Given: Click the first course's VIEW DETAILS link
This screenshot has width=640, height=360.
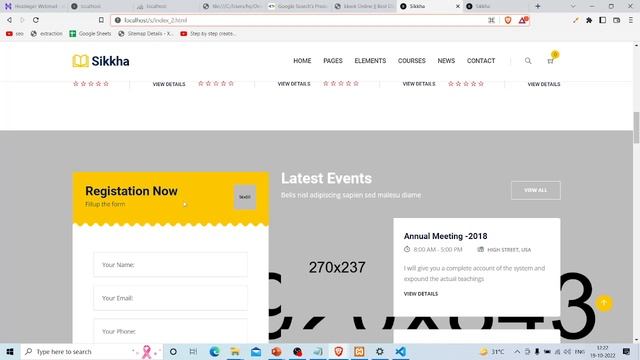Looking at the screenshot, I should (x=169, y=84).
